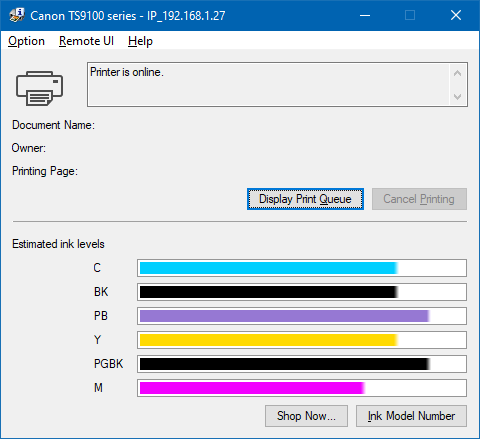Open Ink Model Number info
Screen dimensions: 480x439
coord(411,416)
